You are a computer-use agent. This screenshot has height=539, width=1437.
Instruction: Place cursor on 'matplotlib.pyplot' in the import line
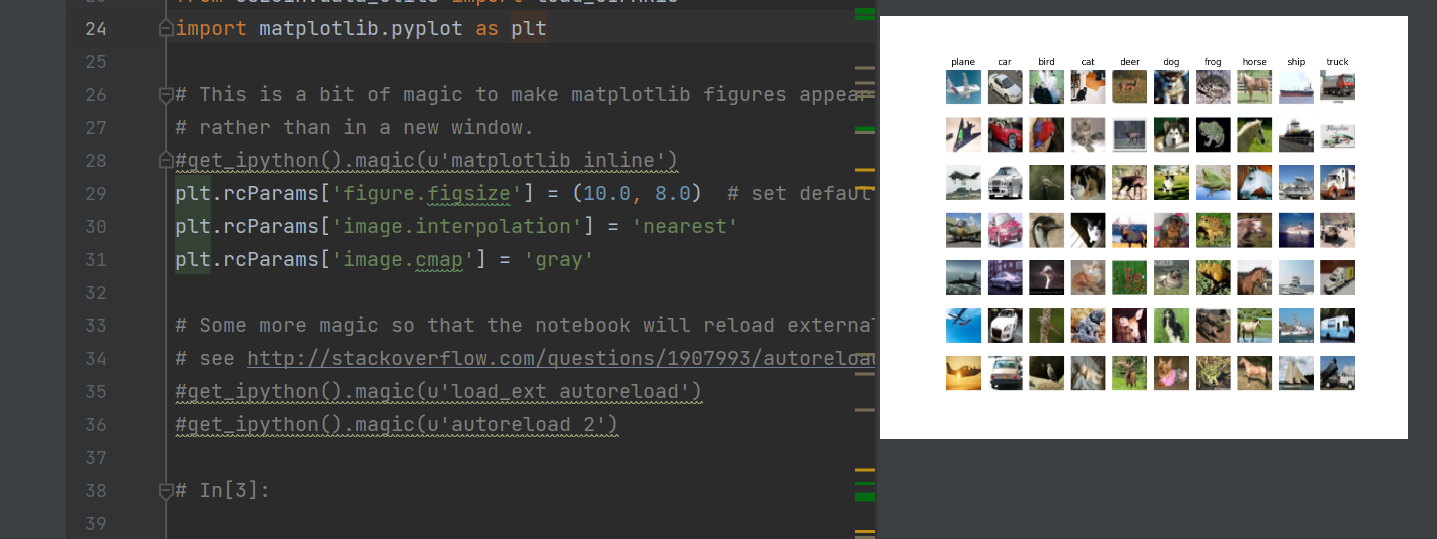(361, 29)
